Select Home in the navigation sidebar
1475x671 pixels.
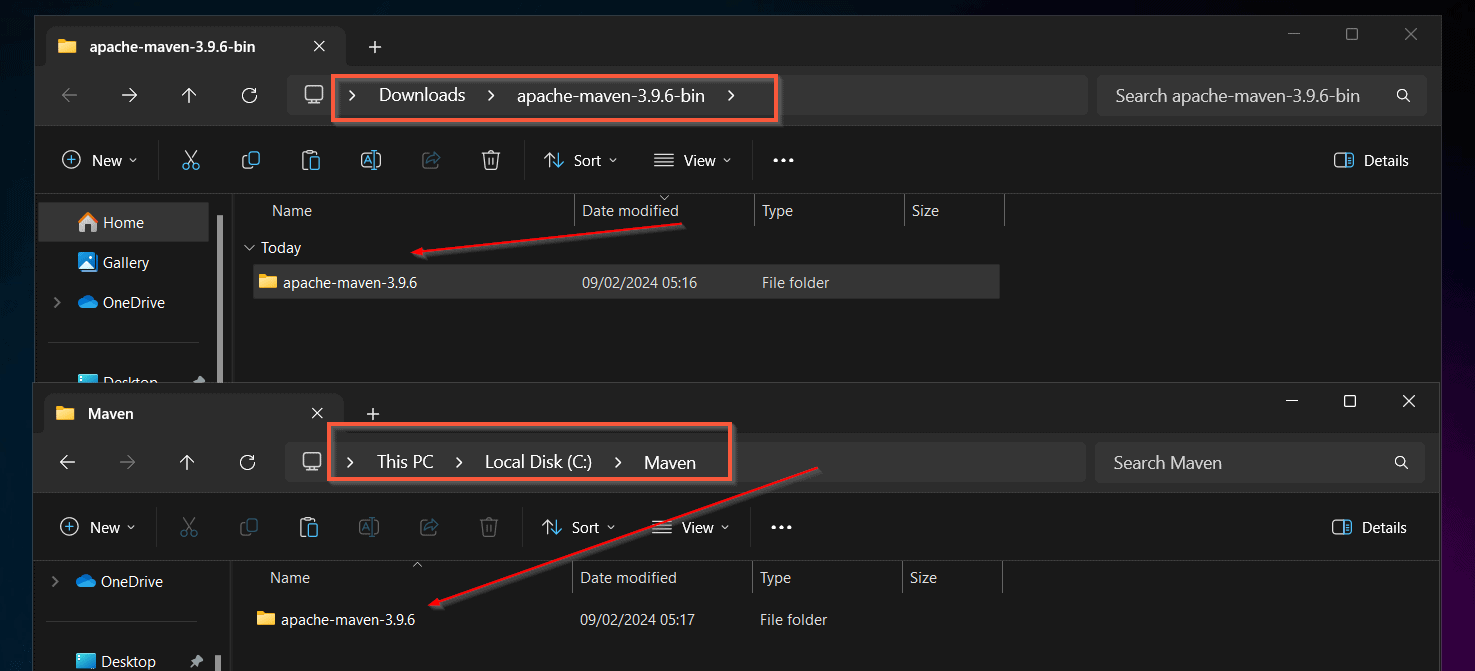[x=124, y=222]
